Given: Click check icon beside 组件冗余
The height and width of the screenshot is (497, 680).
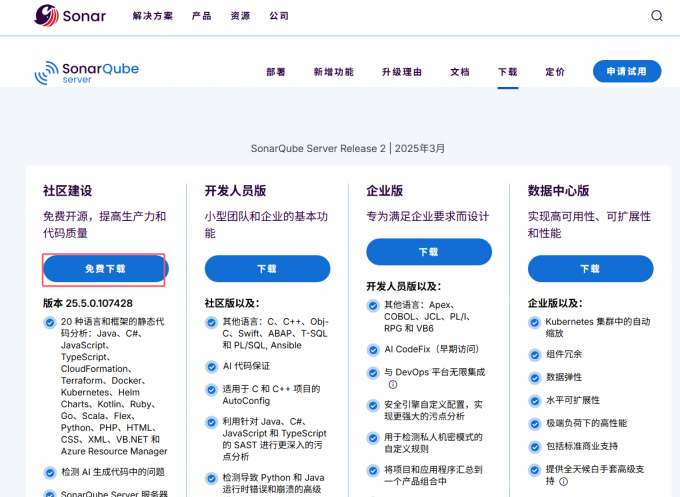Looking at the screenshot, I should (534, 355).
